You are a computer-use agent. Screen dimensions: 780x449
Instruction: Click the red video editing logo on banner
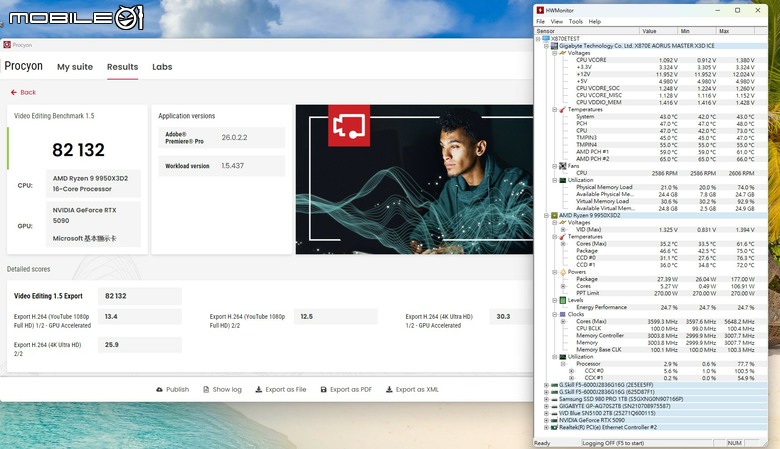coord(349,125)
